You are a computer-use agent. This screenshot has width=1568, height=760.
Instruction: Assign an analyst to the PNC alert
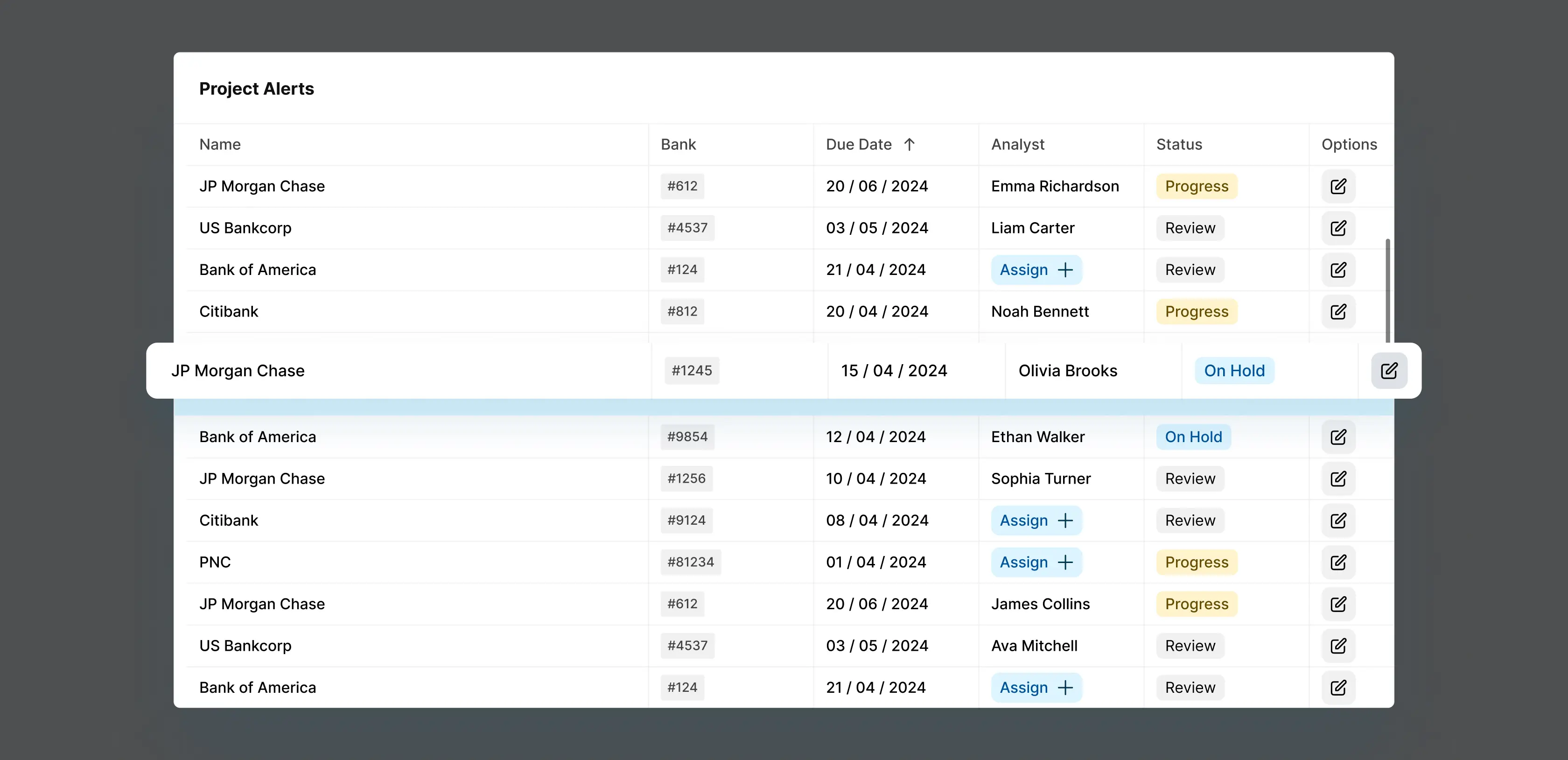click(x=1036, y=563)
